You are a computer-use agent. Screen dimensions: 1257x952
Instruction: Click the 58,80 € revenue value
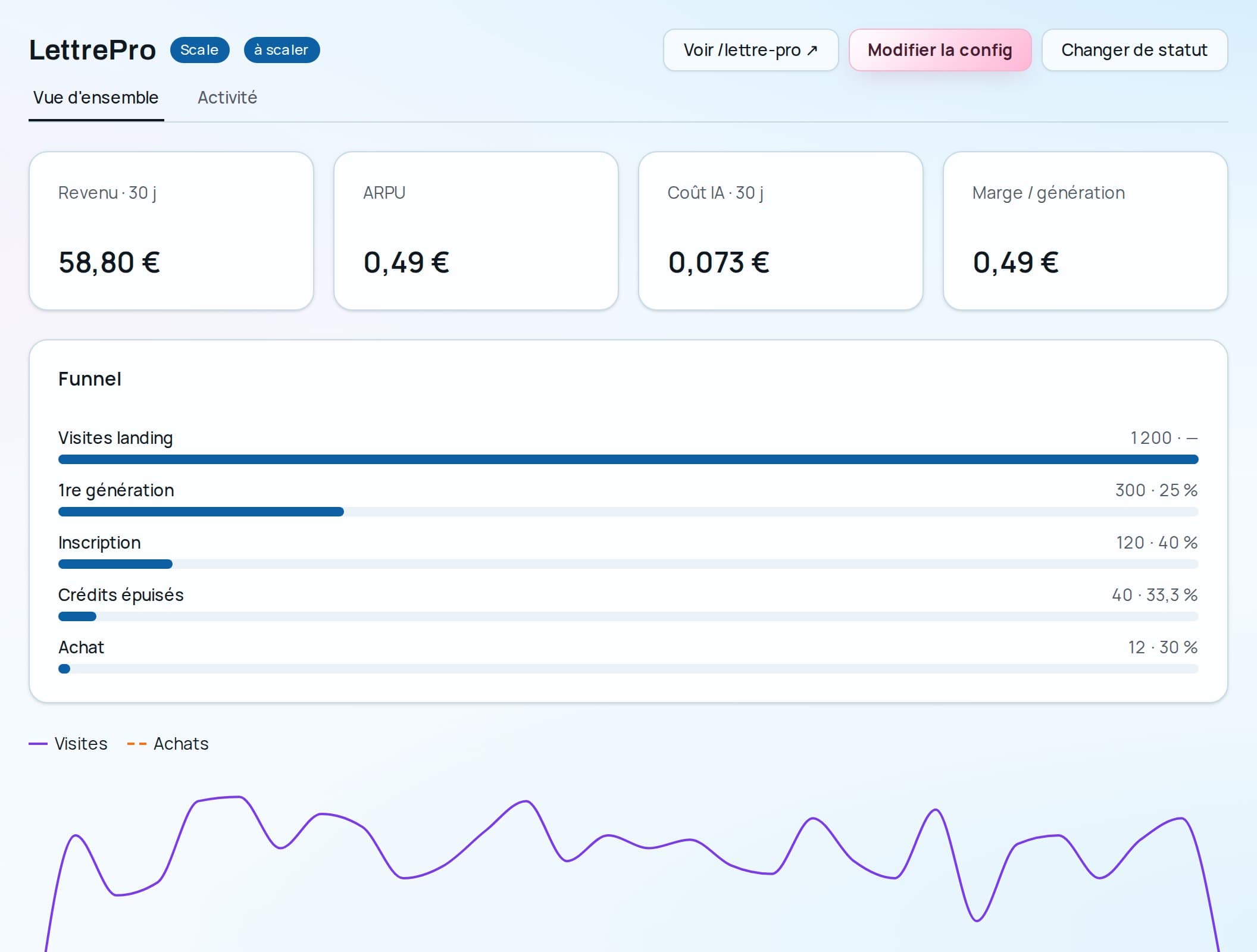110,262
